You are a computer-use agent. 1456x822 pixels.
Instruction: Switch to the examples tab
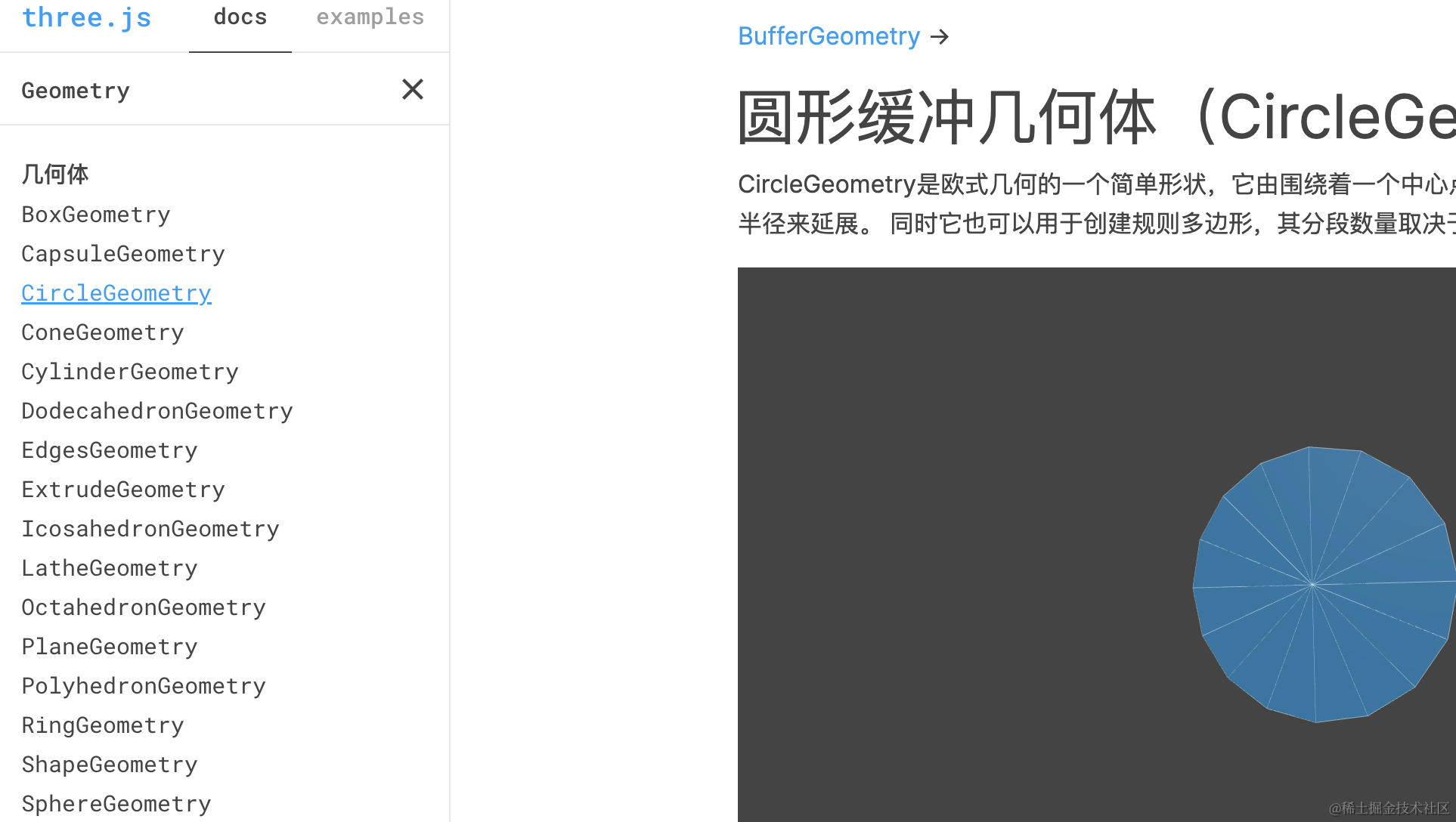(370, 17)
